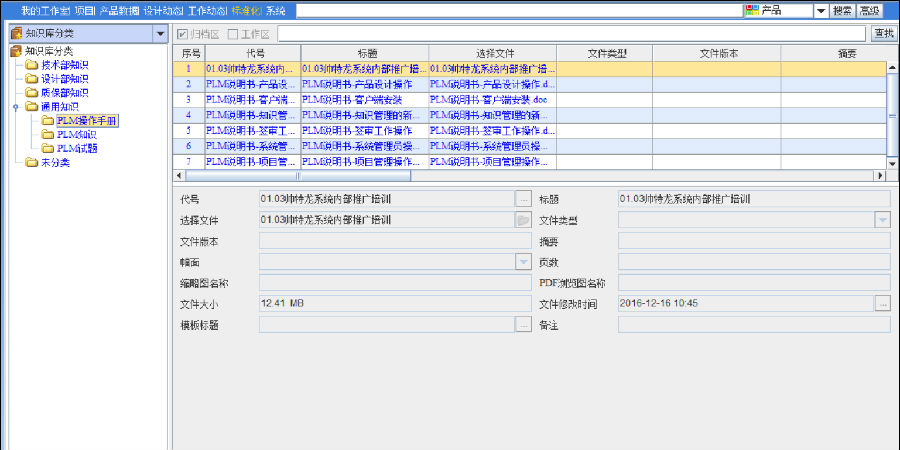Click the ellipsis button next to 文件修改时间
This screenshot has height=450, width=900.
click(x=882, y=303)
